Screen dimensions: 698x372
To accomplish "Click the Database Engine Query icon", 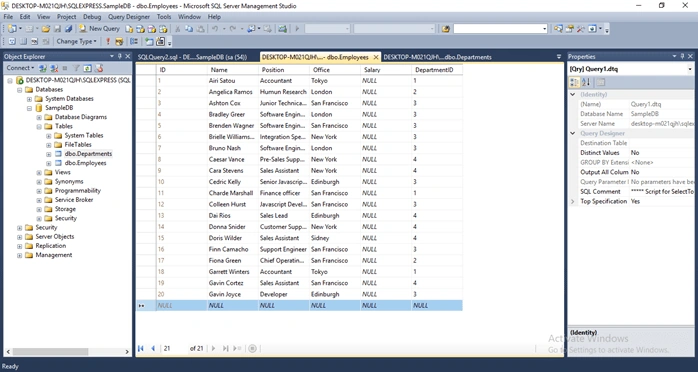I will tap(129, 29).
